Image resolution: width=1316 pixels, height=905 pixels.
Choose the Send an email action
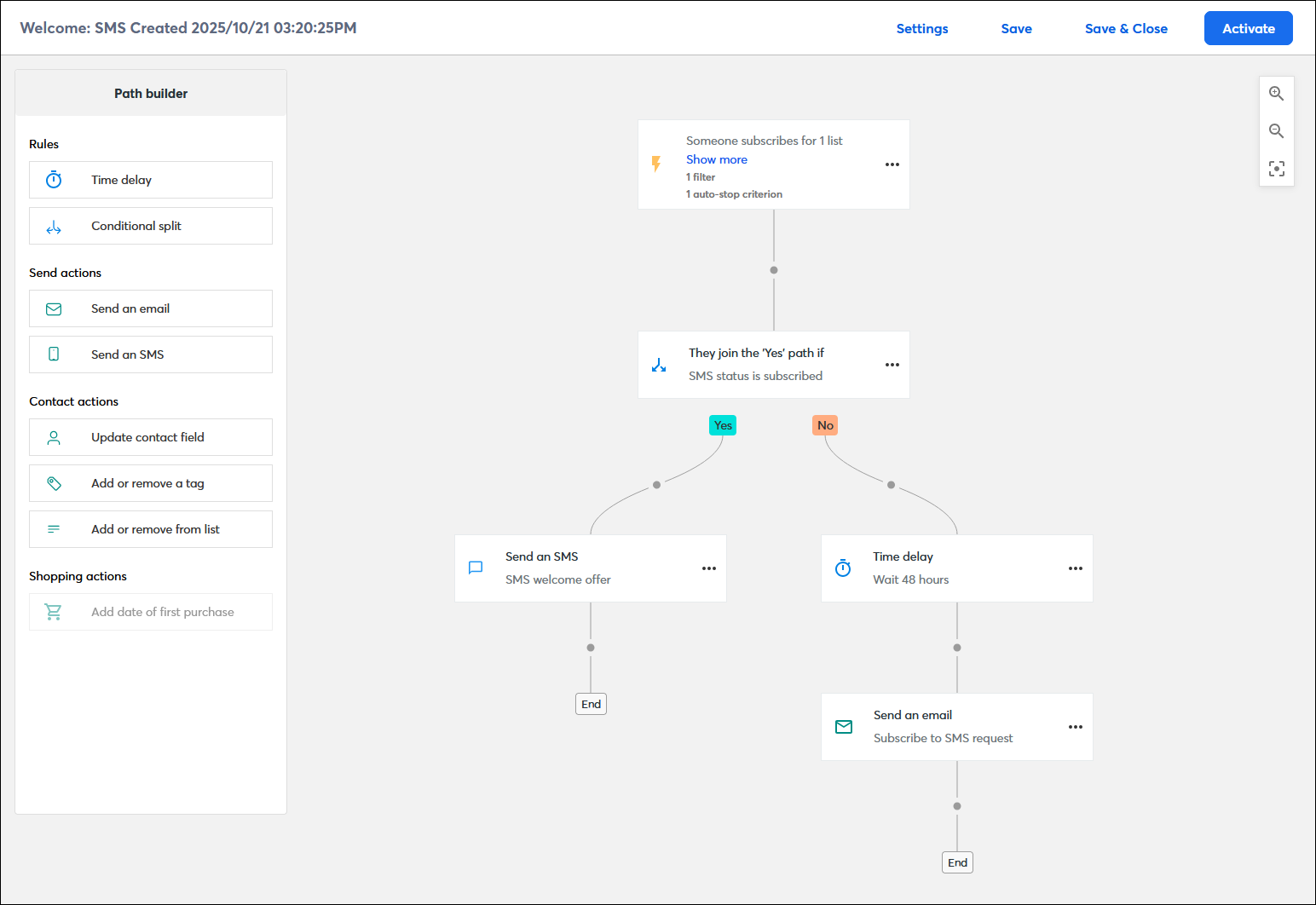tap(151, 308)
